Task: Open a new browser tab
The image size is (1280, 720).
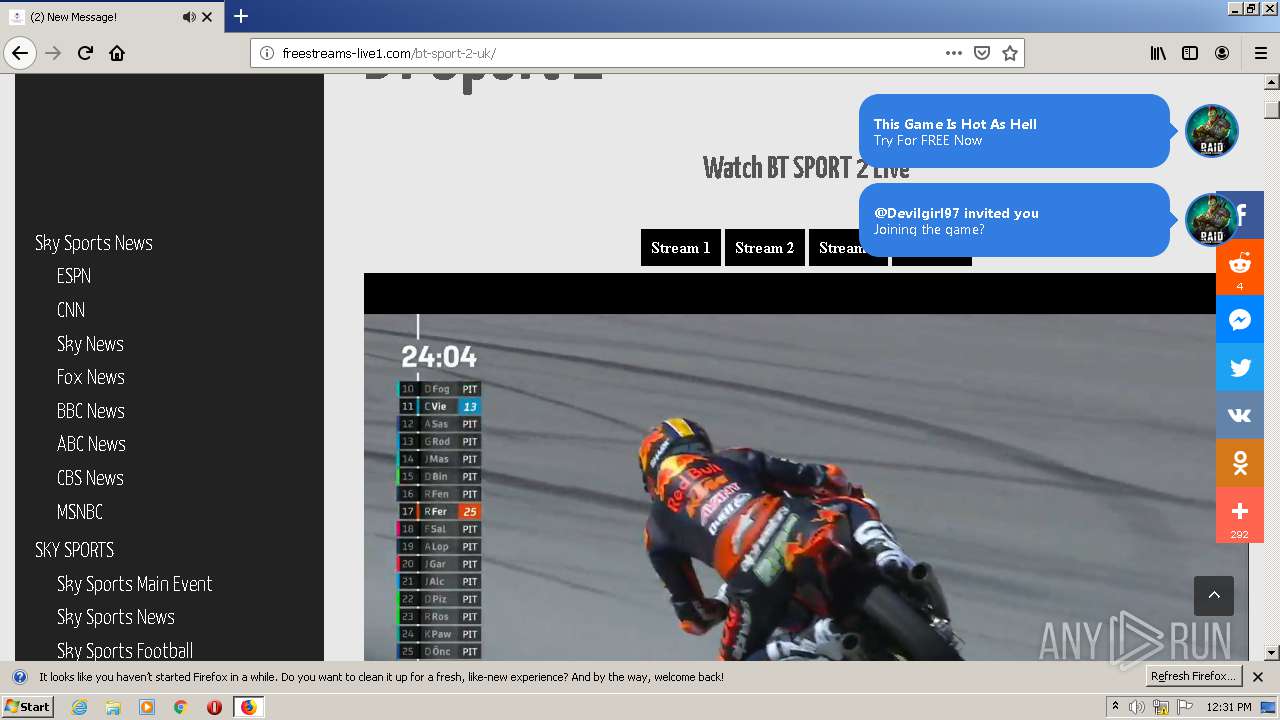Action: [241, 16]
